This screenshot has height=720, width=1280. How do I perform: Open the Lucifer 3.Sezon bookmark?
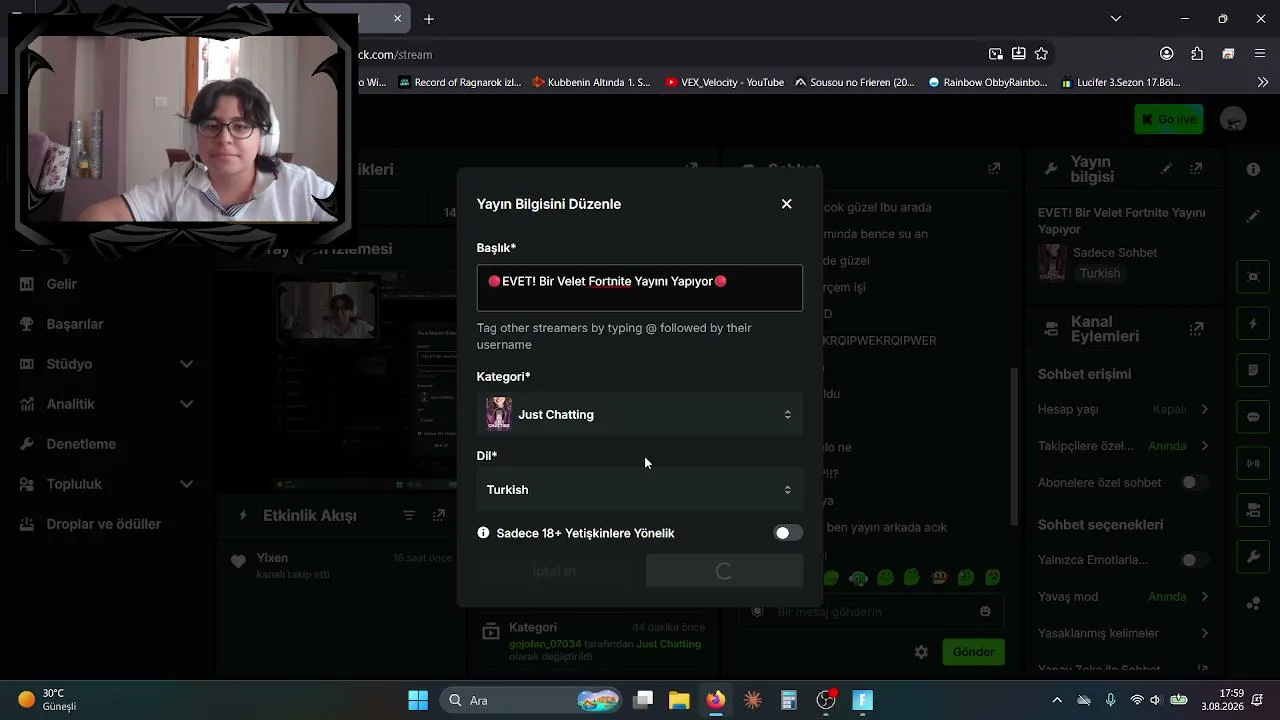tap(1121, 82)
